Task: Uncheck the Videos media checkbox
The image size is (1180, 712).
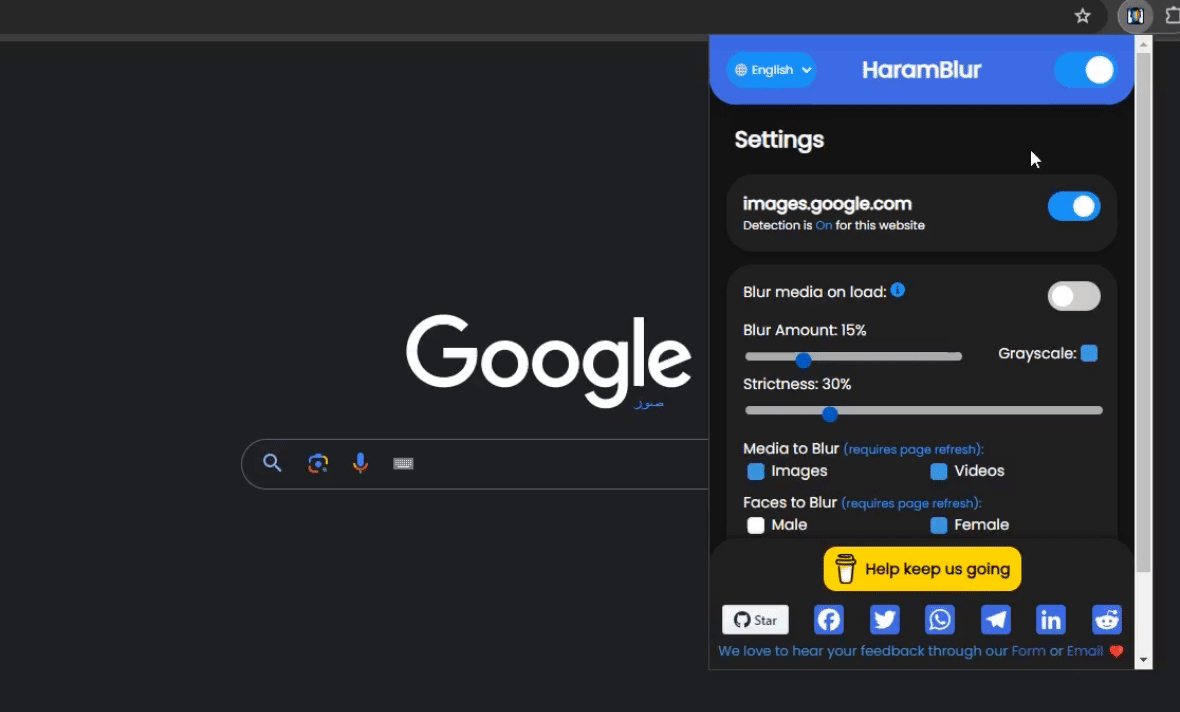Action: (x=938, y=471)
